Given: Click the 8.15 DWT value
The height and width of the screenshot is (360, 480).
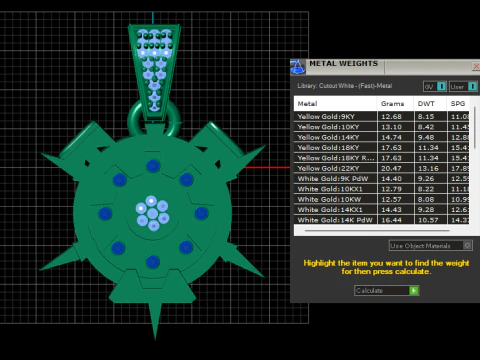Looking at the screenshot, I should (426, 117).
